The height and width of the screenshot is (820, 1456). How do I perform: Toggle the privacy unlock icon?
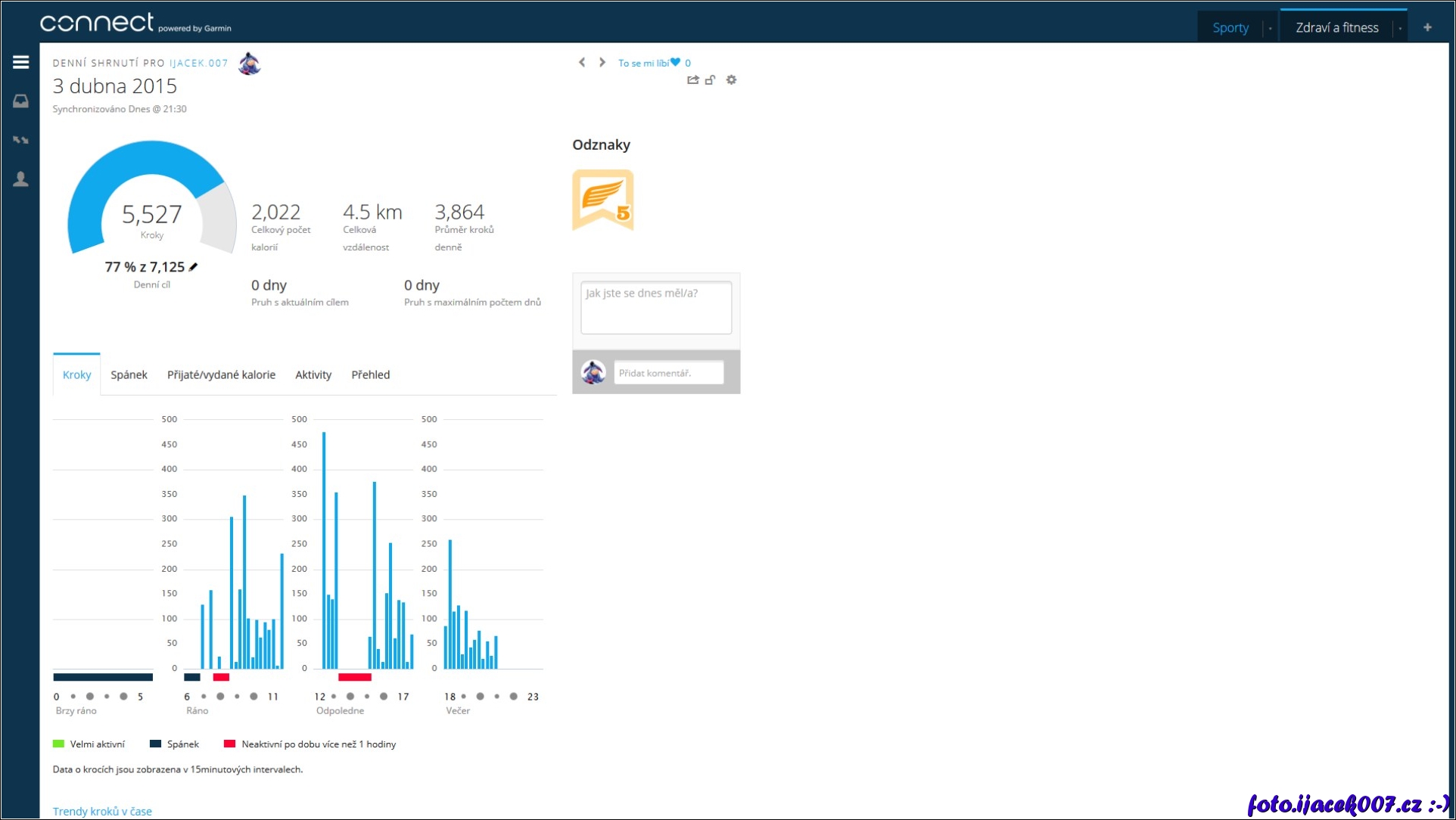[x=710, y=79]
